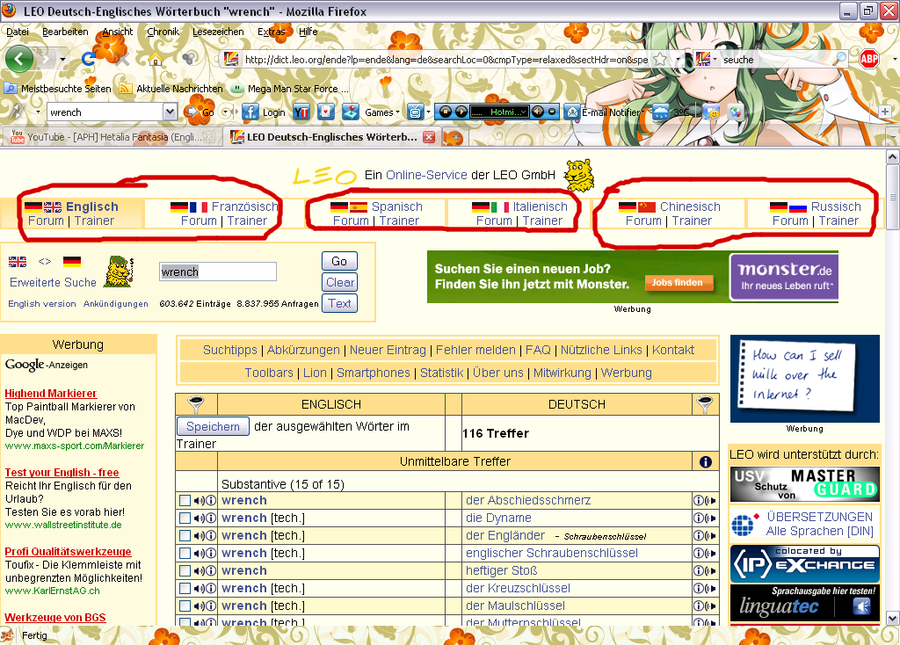Click the Speichern button
The width and height of the screenshot is (900, 645).
[x=213, y=426]
